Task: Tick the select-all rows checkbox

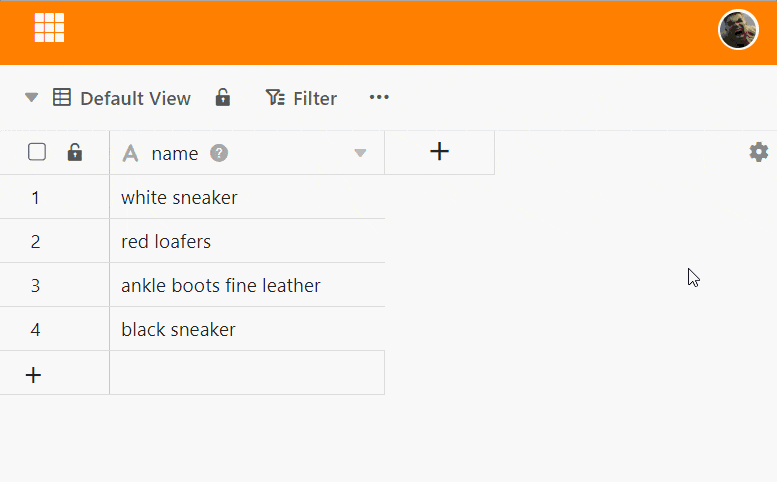Action: [x=37, y=152]
